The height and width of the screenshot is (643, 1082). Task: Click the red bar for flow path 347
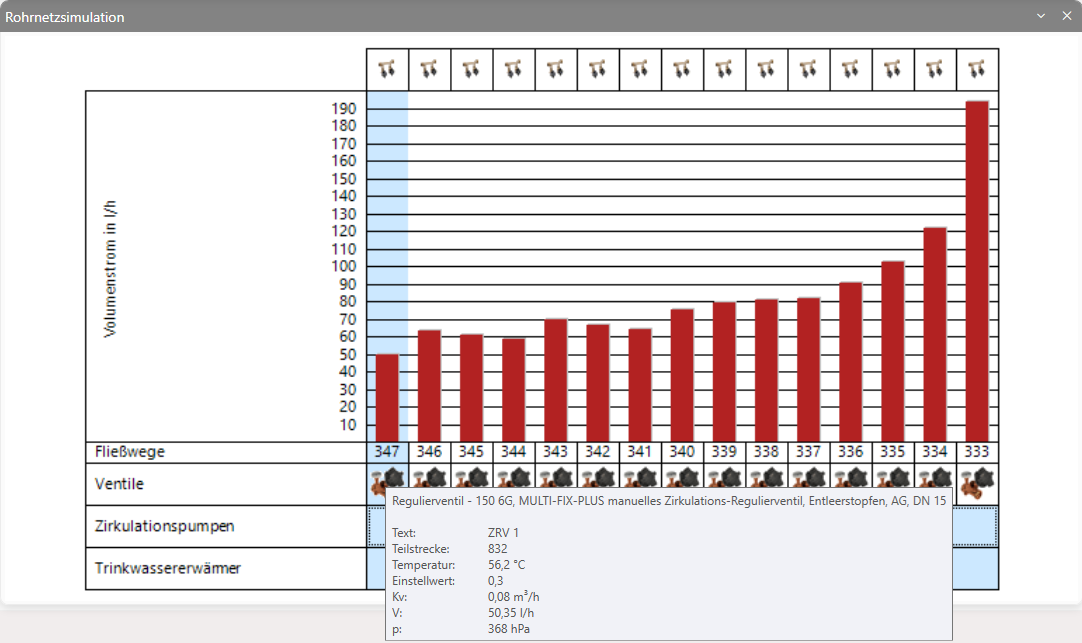[x=387, y=398]
